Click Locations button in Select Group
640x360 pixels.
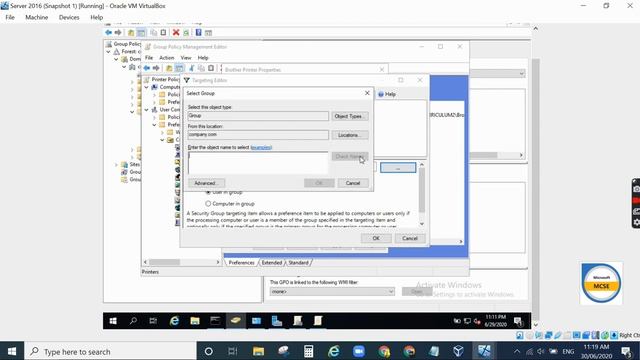click(x=350, y=135)
